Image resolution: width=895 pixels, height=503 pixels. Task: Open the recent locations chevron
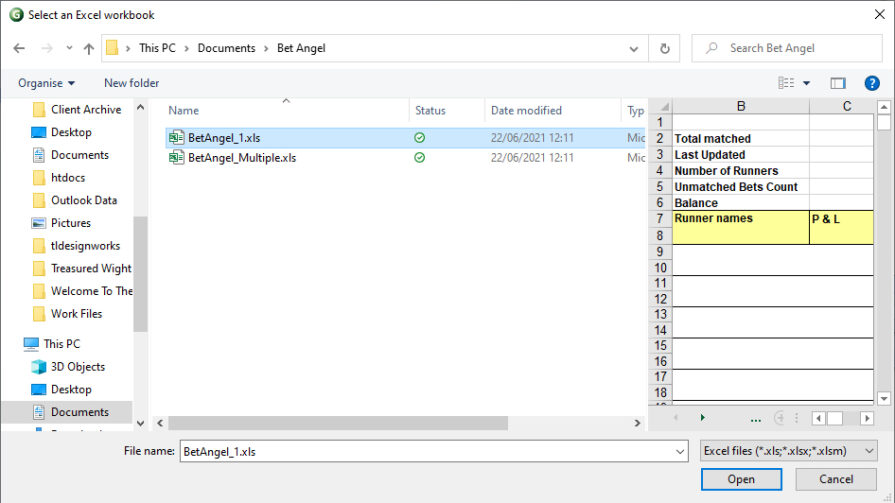pyautogui.click(x=69, y=49)
